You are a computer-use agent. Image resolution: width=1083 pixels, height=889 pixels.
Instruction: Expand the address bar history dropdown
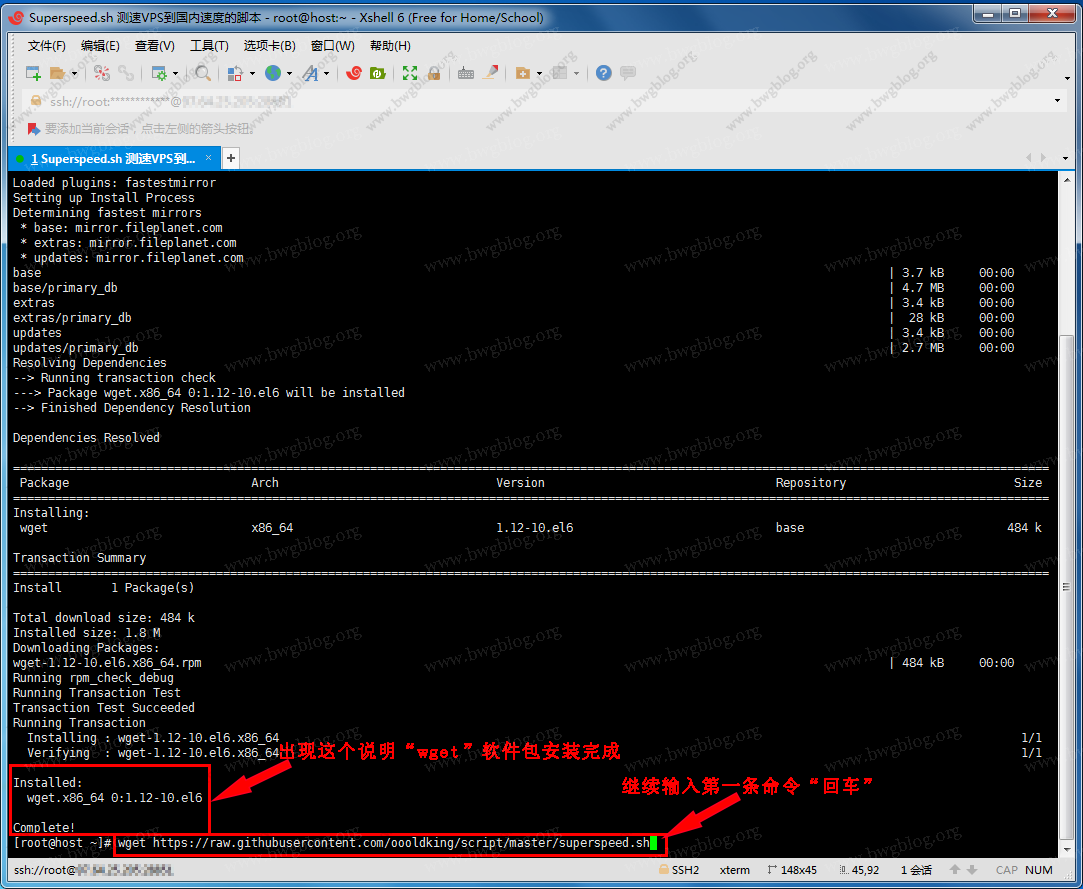[1057, 102]
